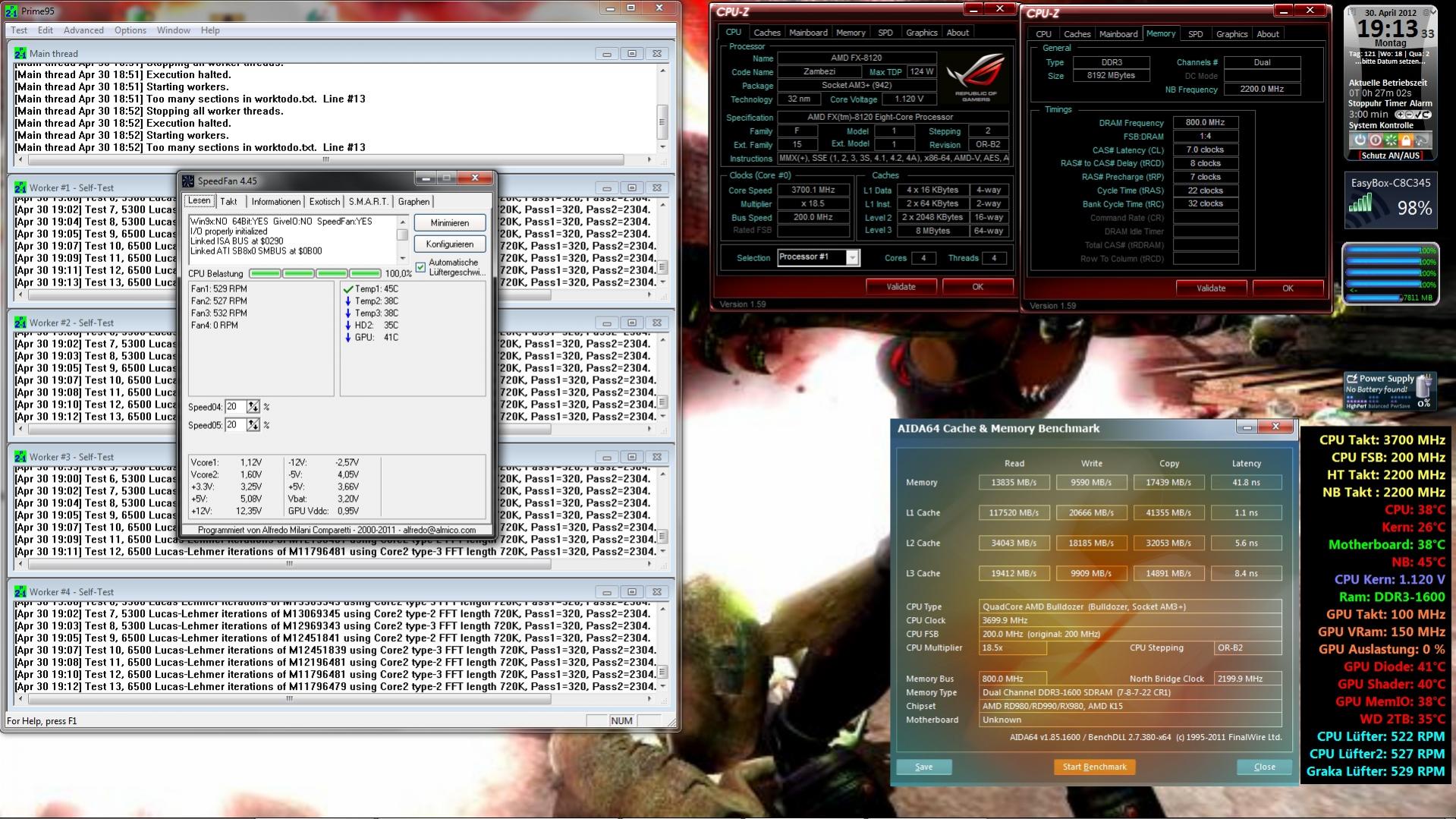
Task: Click the checkmark icon of the Stoppuhr timer
Action: tap(1417, 115)
